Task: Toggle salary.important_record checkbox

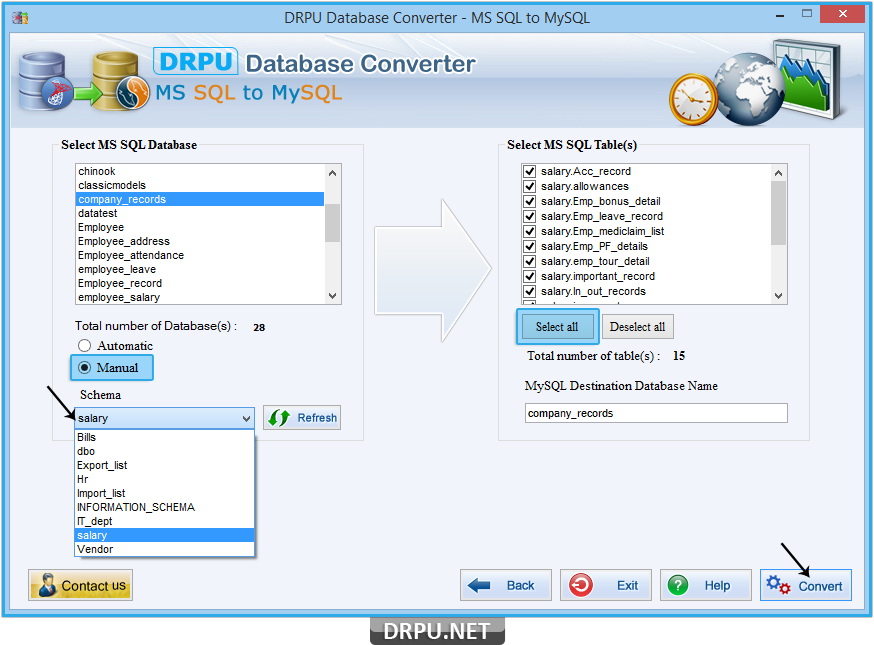Action: pyautogui.click(x=530, y=277)
